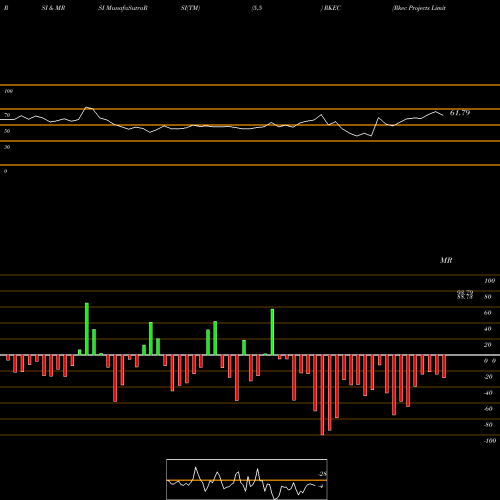Click the -28 value in mini chart
500x500 pixels.
click(322, 474)
